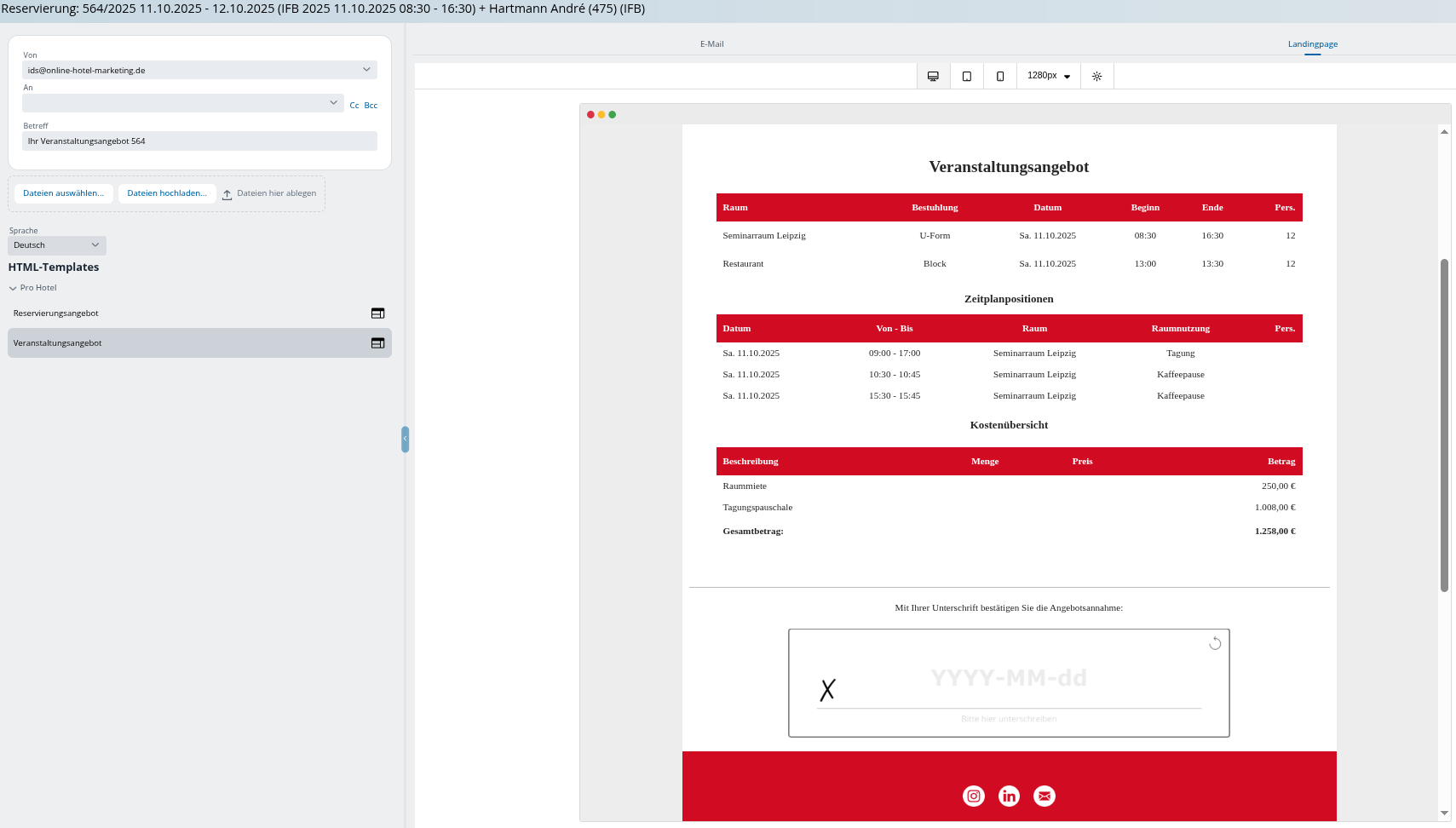Select desktop preview device icon
This screenshot has height=828, width=1456.
[933, 76]
